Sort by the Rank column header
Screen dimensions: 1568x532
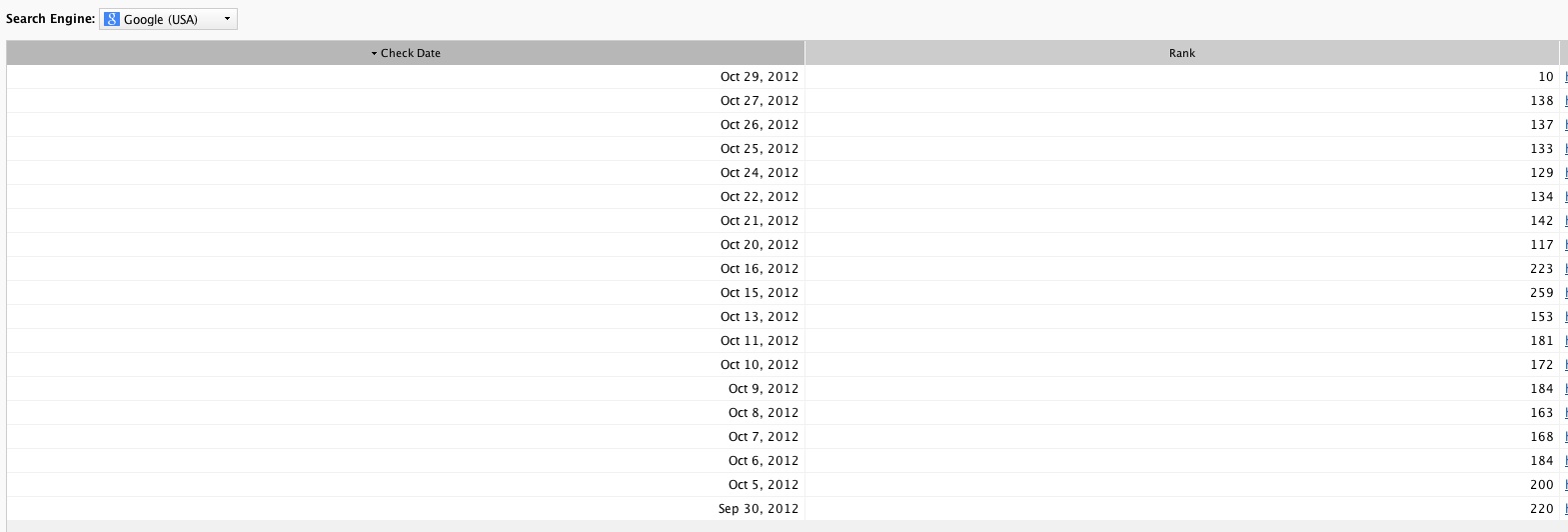click(1182, 53)
